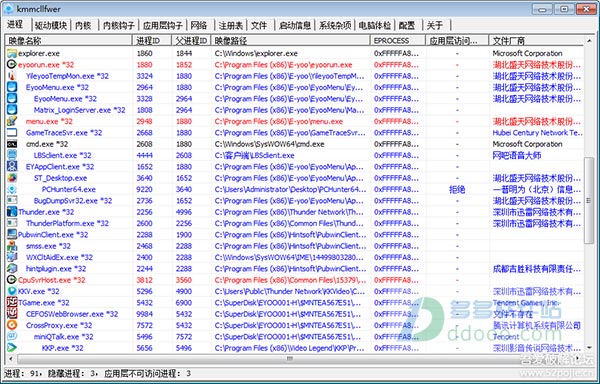Sort by the 文件厂商 column header
This screenshot has width=600, height=384.
point(536,41)
